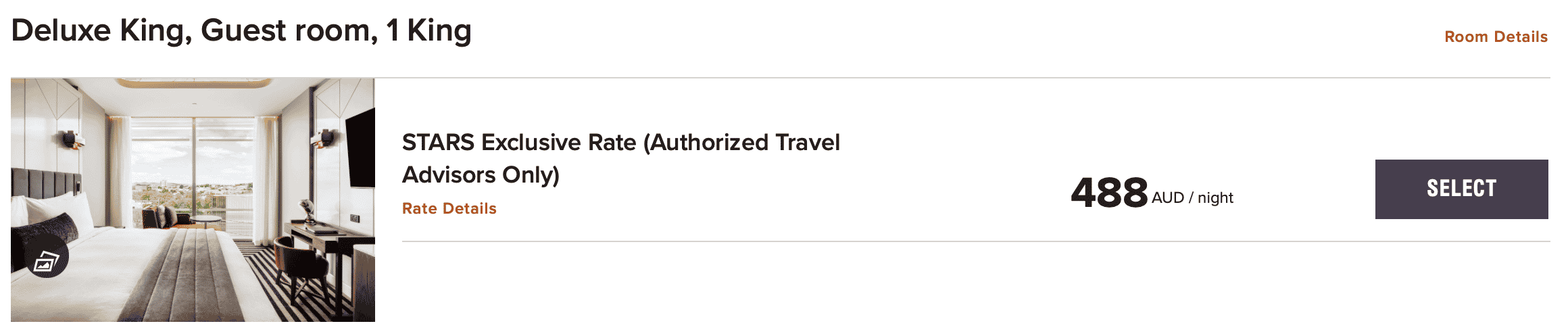The width and height of the screenshot is (1568, 330).
Task: Click the wall lamp in room photo
Action: [74, 139]
